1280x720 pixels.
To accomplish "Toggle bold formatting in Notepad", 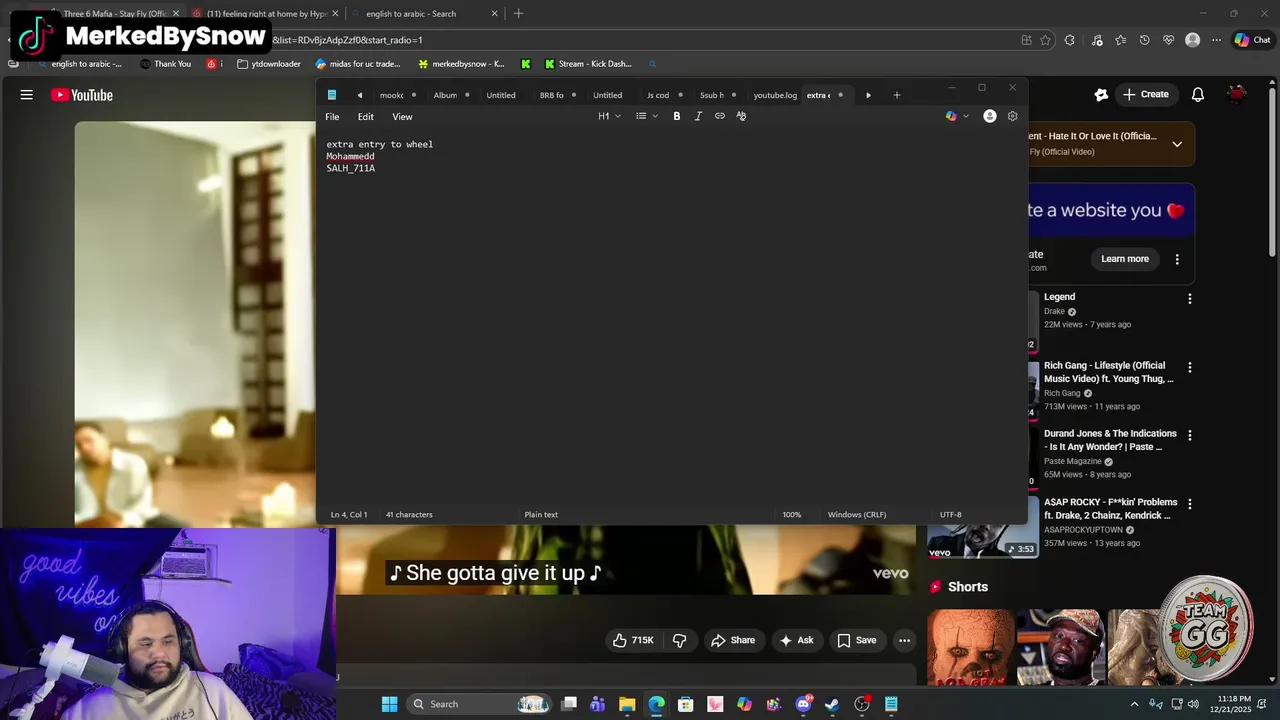I will (x=676, y=116).
